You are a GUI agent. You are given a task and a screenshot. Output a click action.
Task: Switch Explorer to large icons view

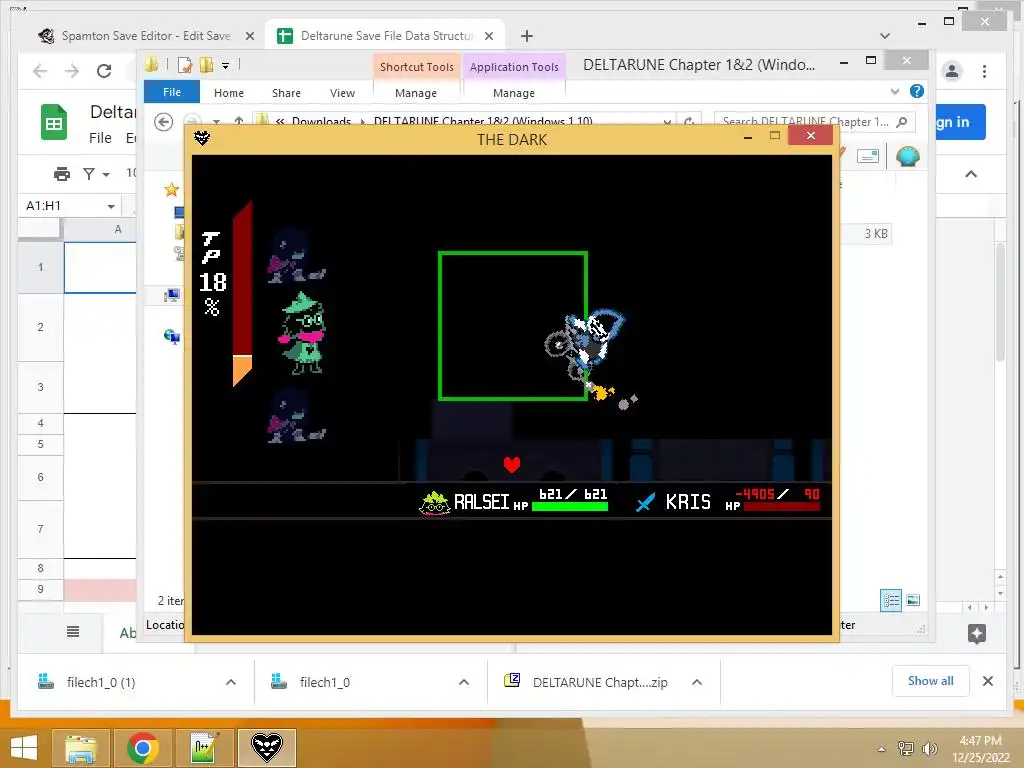point(914,600)
